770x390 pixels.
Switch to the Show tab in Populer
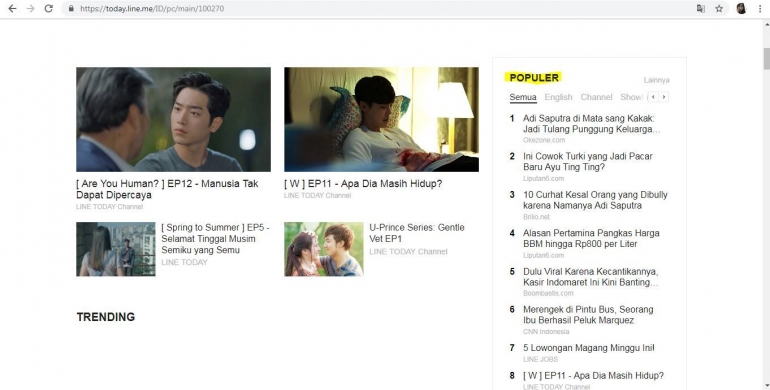[631, 97]
